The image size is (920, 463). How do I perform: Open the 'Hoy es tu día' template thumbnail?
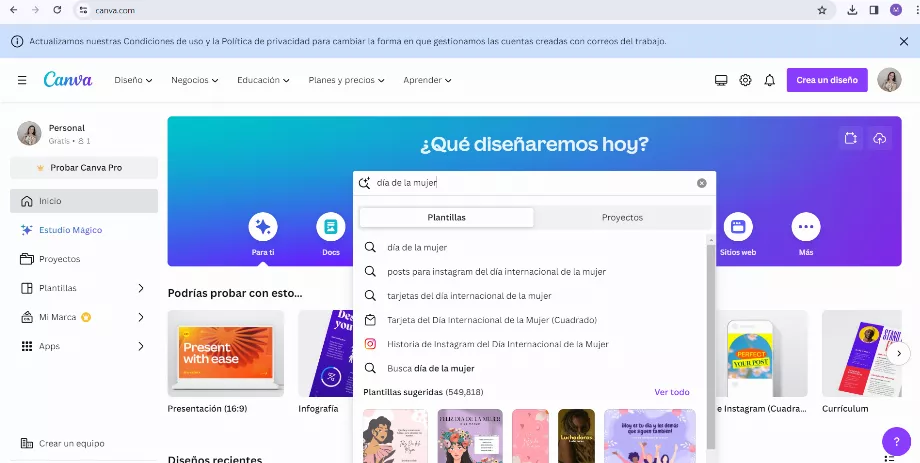[x=650, y=436]
